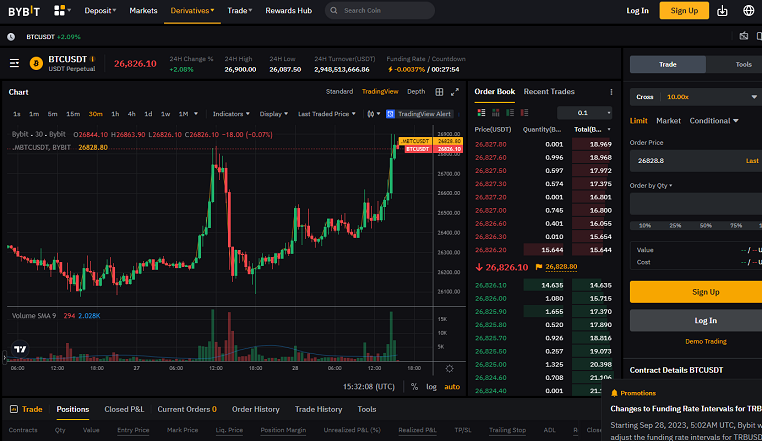Open the Markets page
This screenshot has width=762, height=441.
(143, 11)
